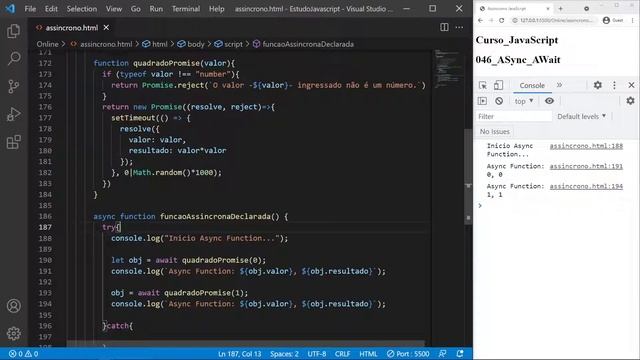The height and width of the screenshot is (360, 640).
Task: Click the feedback icon in status bar
Action: click(442, 354)
